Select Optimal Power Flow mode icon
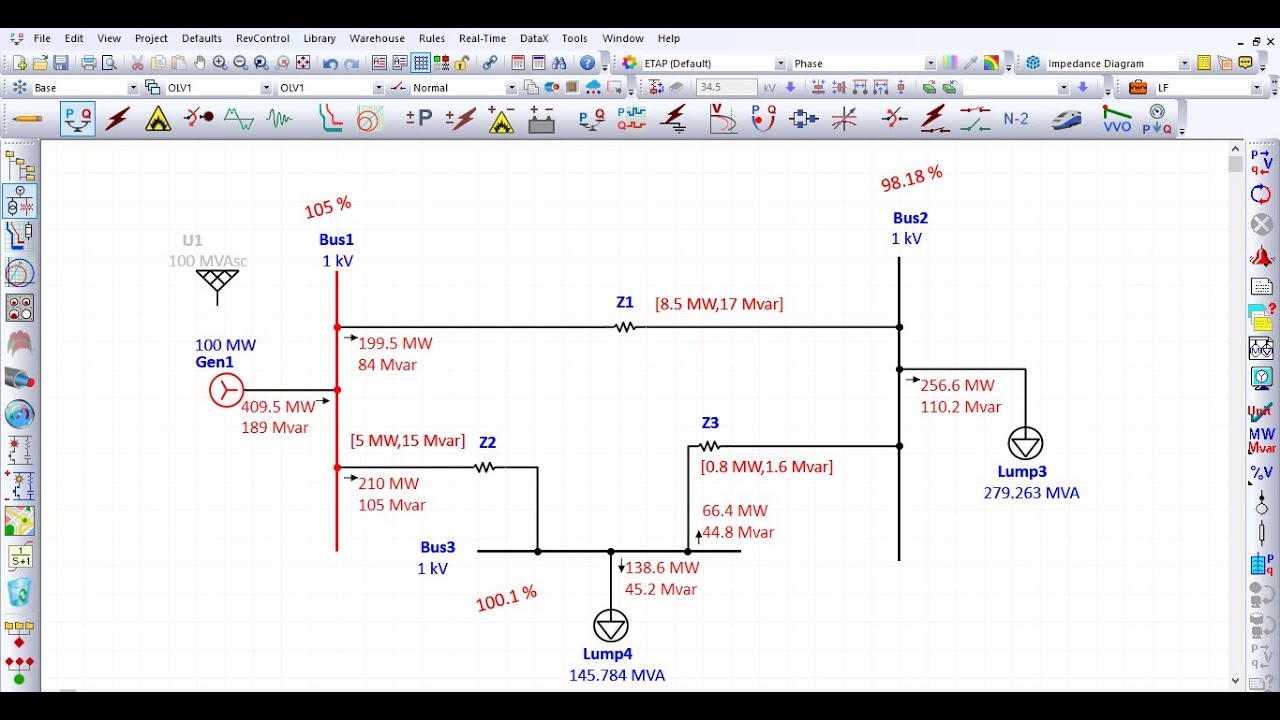Image resolution: width=1280 pixels, height=720 pixels. point(764,119)
